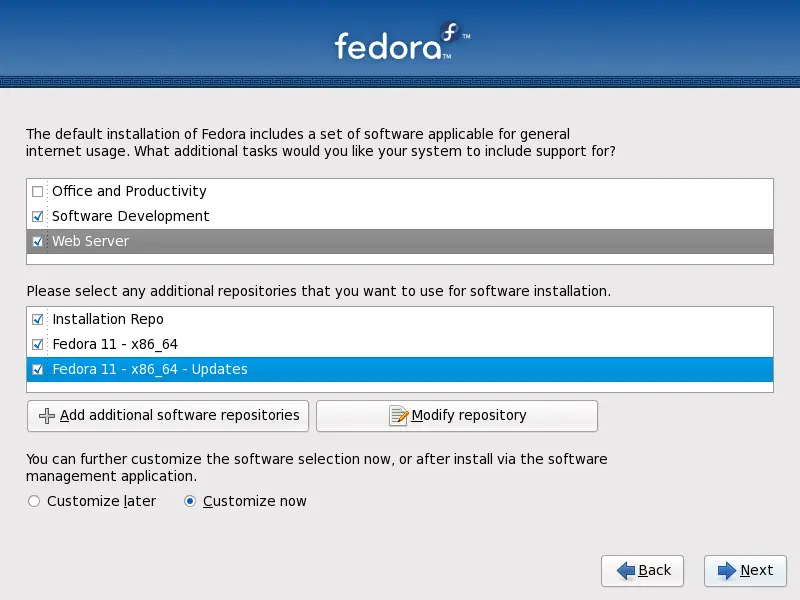This screenshot has width=800, height=600.
Task: Uncheck the Web Server checkbox
Action: click(x=37, y=241)
